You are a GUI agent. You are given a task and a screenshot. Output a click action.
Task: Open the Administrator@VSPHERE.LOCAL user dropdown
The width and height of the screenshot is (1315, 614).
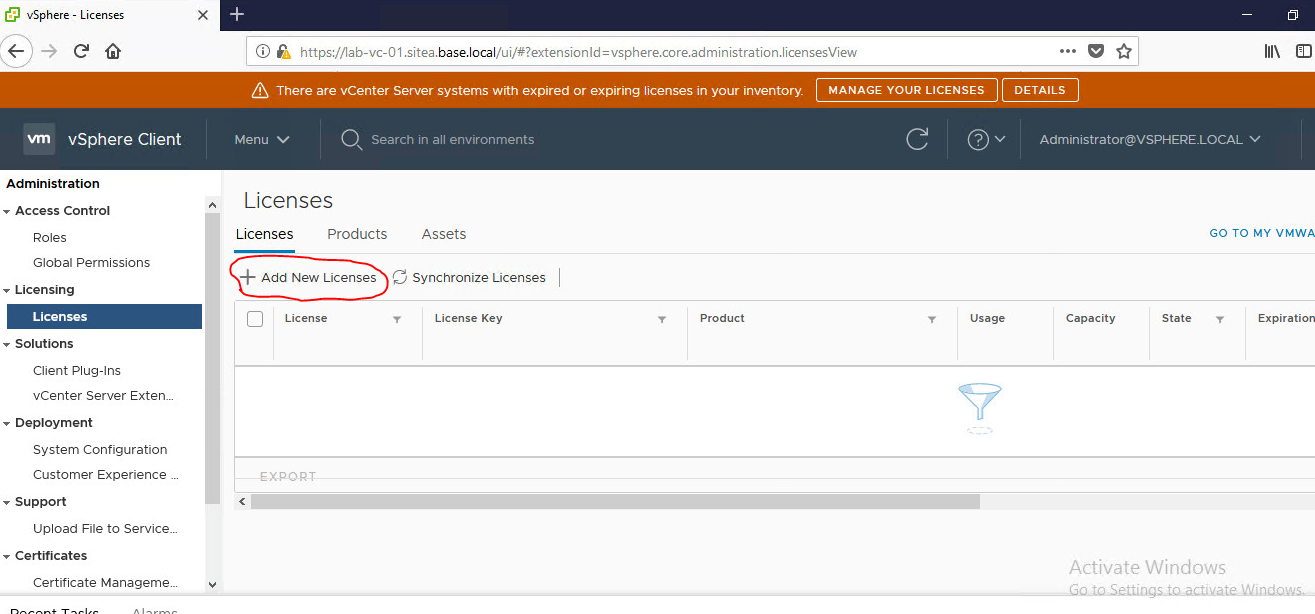coord(1150,140)
